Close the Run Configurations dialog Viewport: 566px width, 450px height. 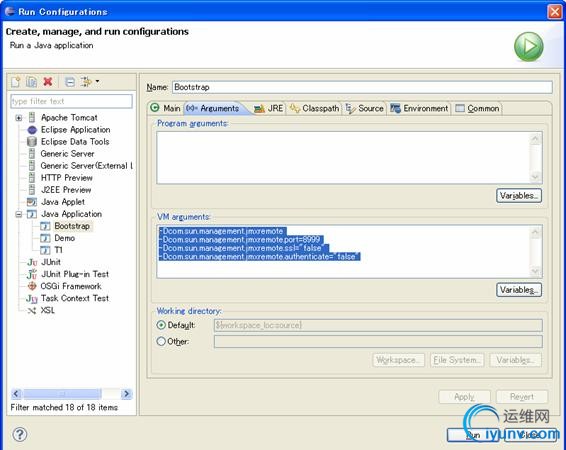coord(554,12)
